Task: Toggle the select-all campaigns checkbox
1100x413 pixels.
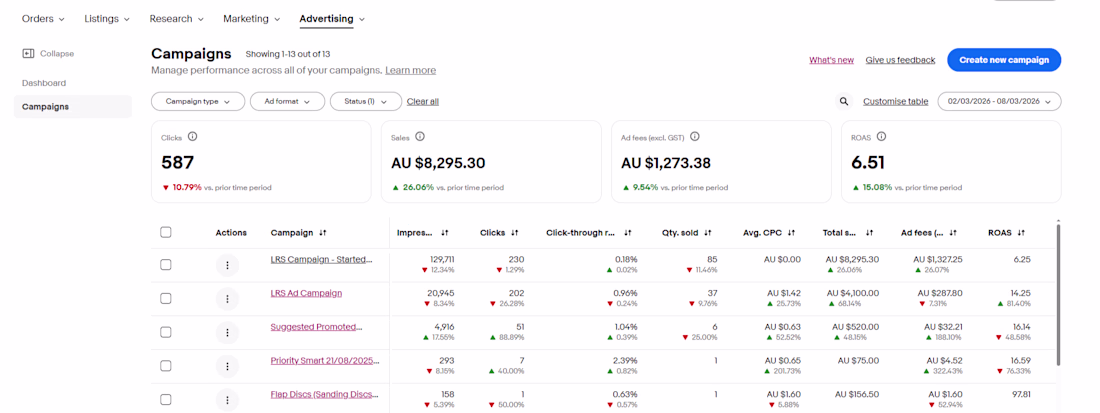Action: point(166,232)
